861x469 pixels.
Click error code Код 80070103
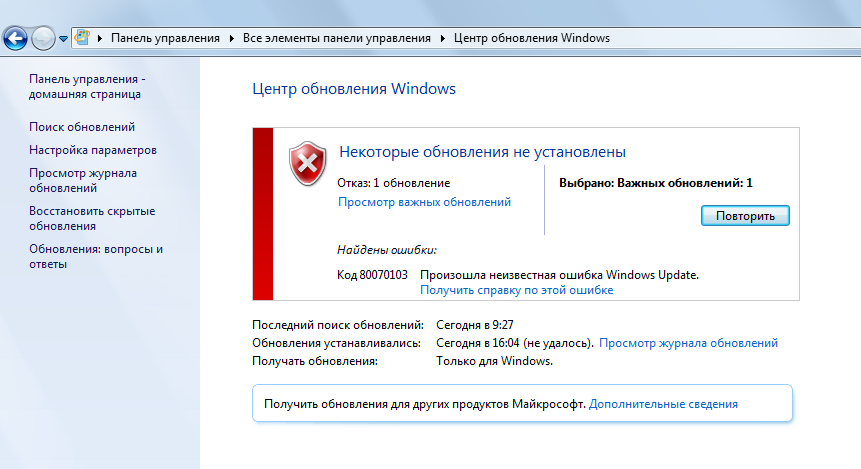(372, 275)
